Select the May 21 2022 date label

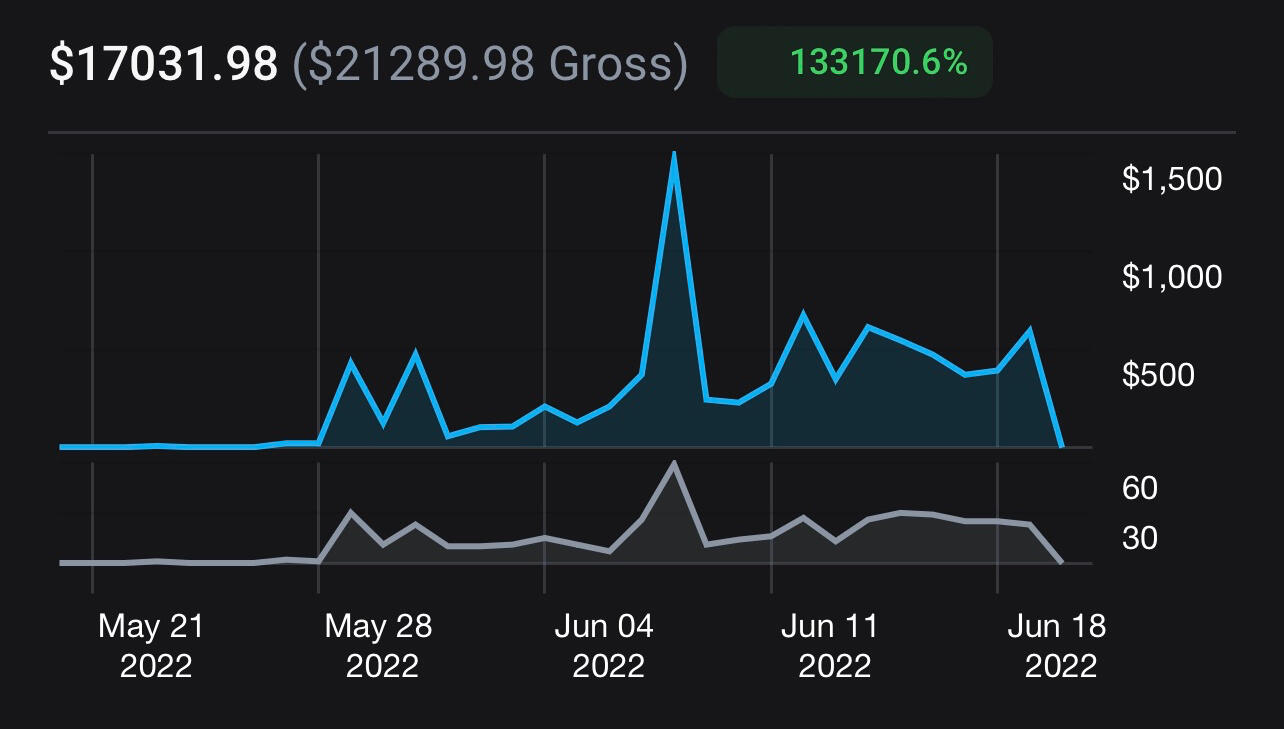click(x=151, y=645)
